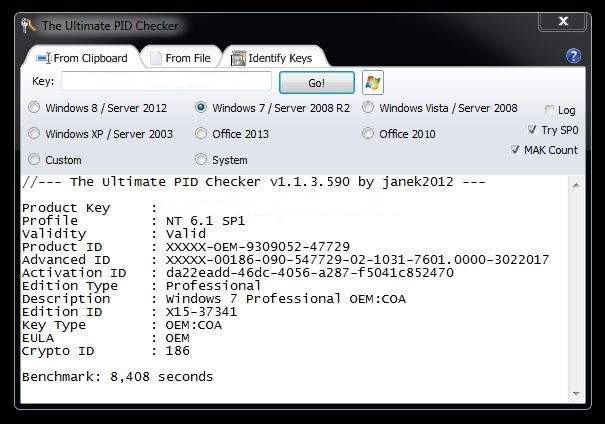Switch to the From Clipboard tab

82,58
